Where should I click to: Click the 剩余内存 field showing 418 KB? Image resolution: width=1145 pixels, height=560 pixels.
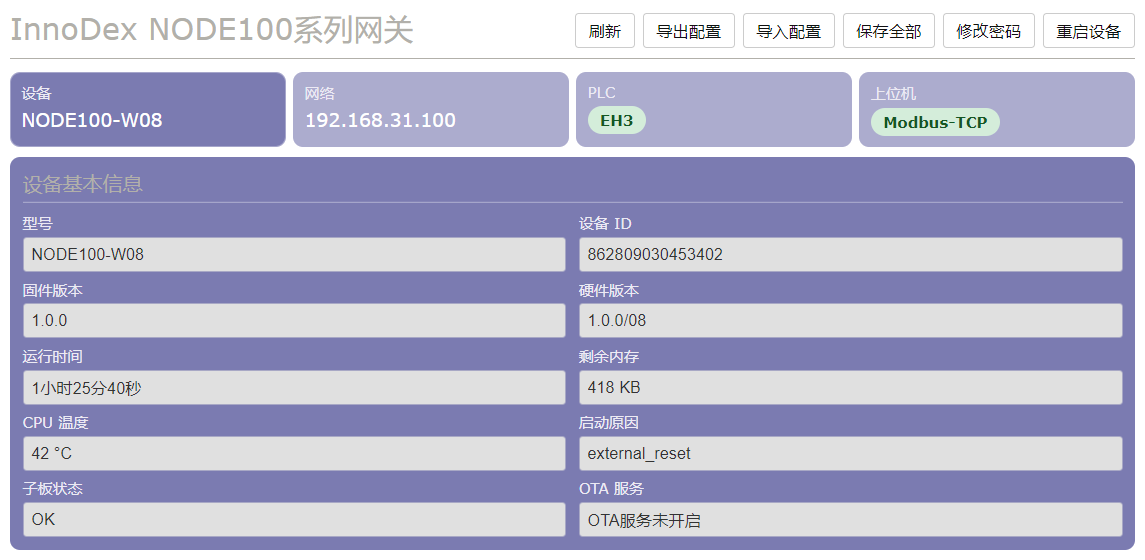point(851,387)
